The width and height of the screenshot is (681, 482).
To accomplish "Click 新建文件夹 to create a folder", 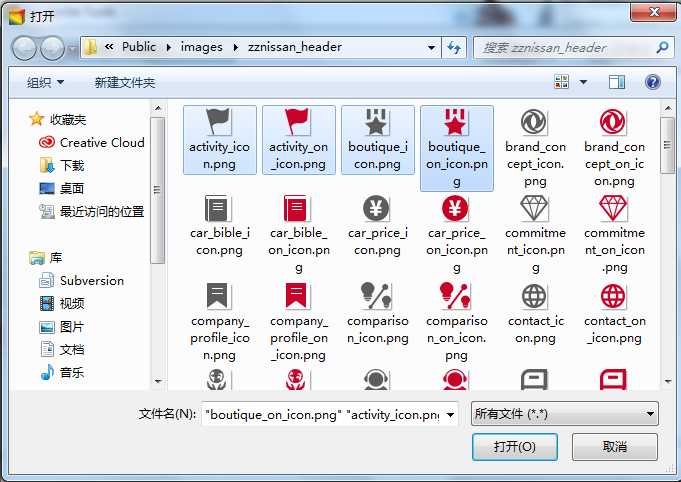I will 125,83.
